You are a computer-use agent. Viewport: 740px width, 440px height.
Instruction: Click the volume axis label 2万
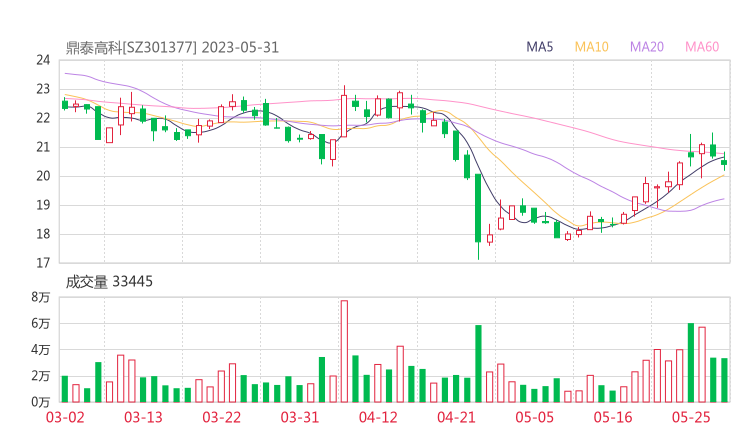[41, 376]
